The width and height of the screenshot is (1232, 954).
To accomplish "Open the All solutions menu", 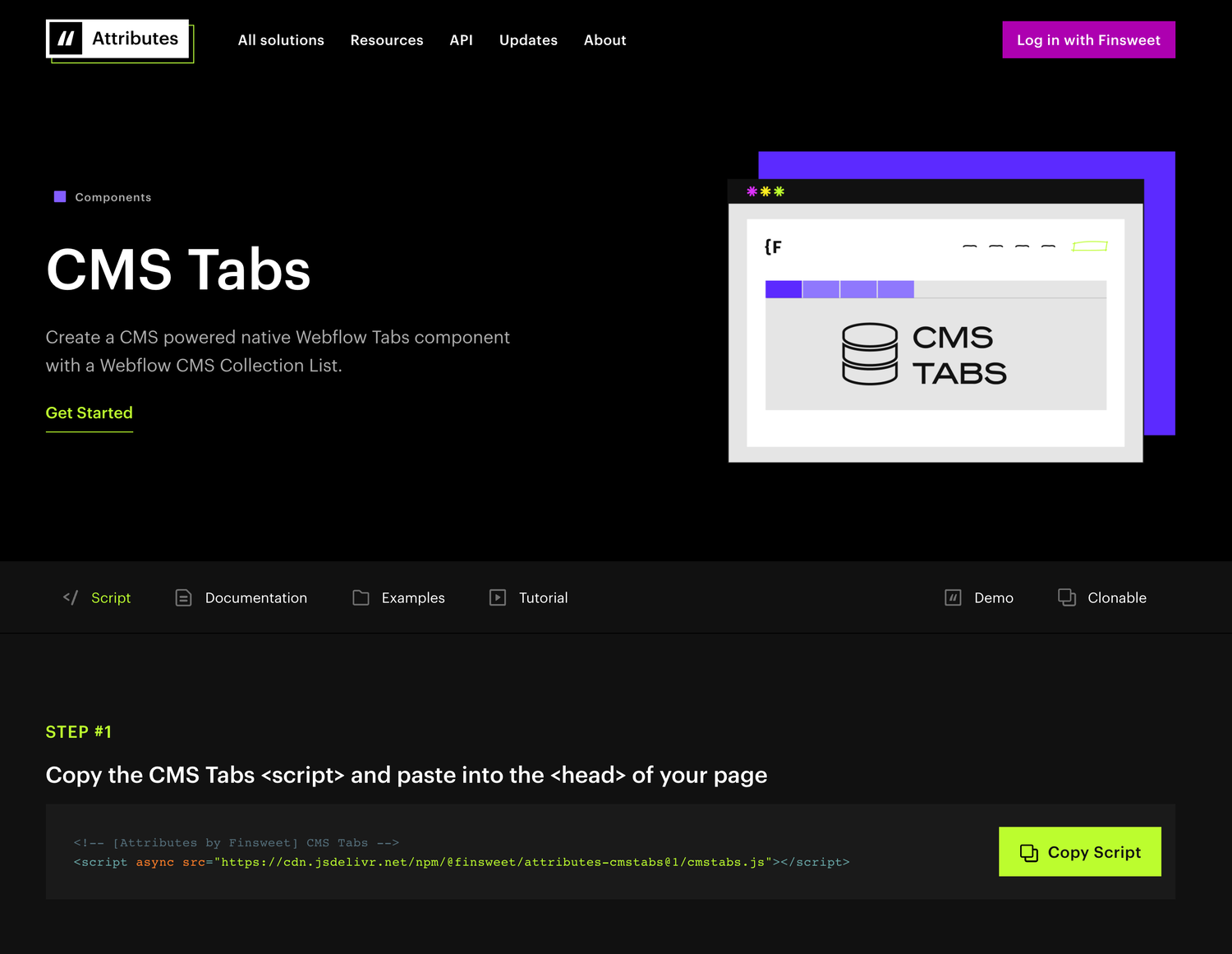I will pyautogui.click(x=281, y=40).
